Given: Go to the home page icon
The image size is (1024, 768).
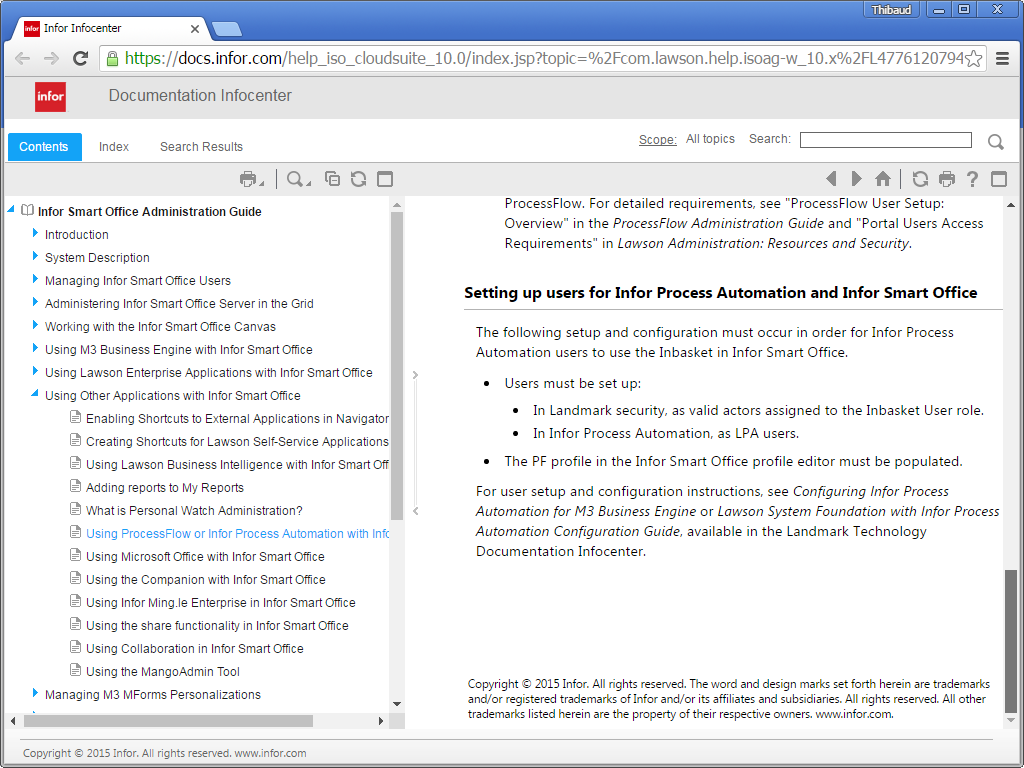Looking at the screenshot, I should [x=882, y=179].
